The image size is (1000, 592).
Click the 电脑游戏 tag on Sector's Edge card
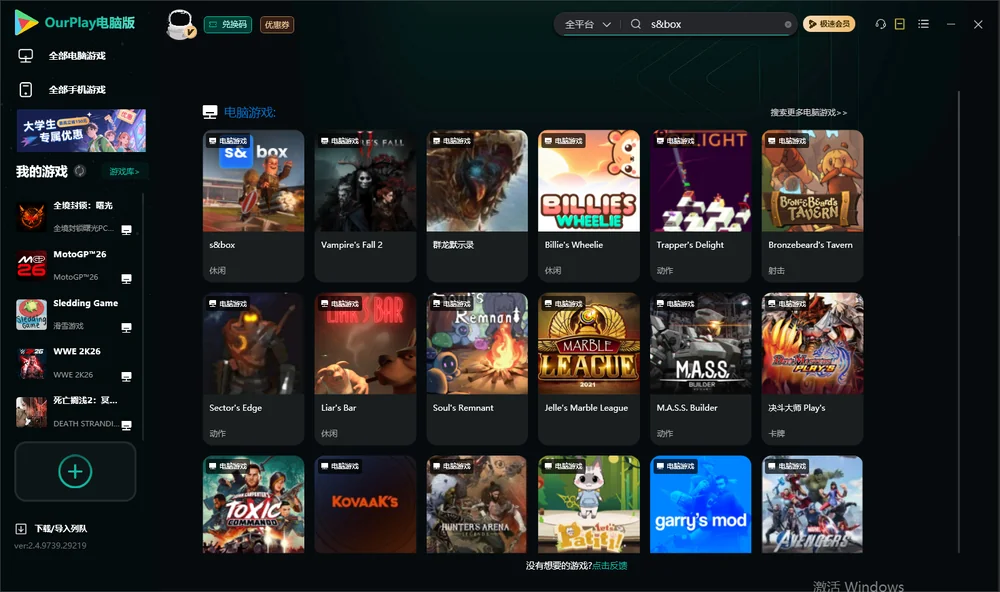click(x=227, y=304)
